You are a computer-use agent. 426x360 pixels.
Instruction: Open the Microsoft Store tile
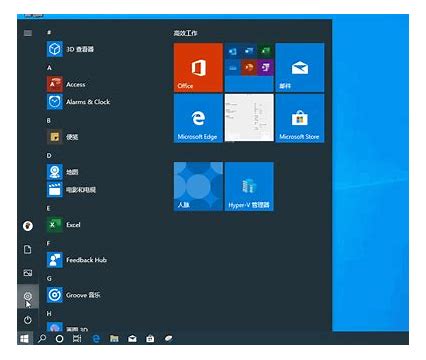coord(300,118)
